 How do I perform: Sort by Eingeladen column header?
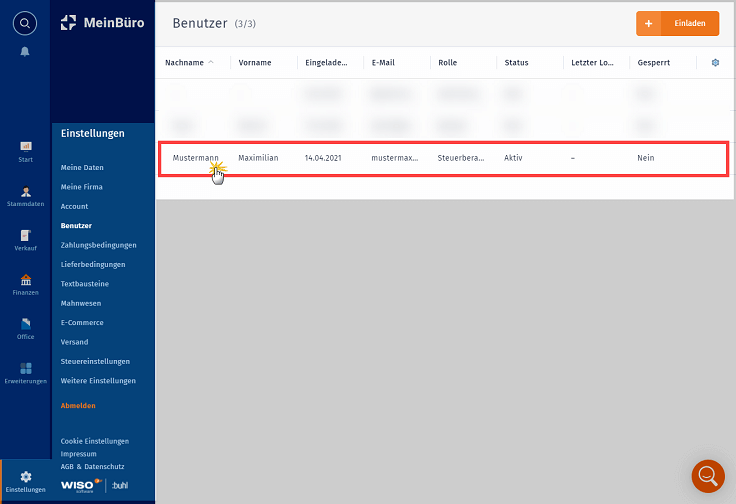326,62
